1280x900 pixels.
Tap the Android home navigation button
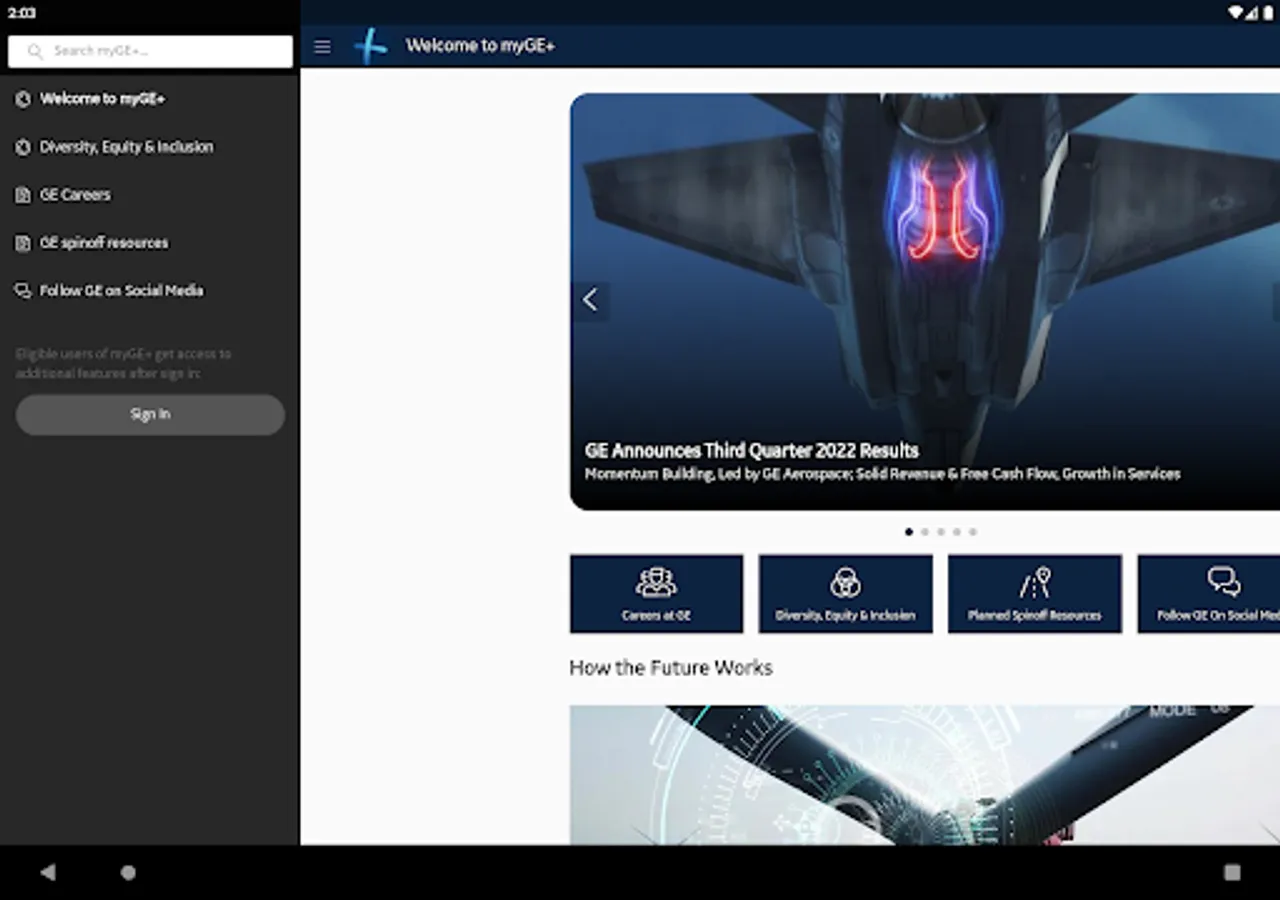(x=128, y=872)
